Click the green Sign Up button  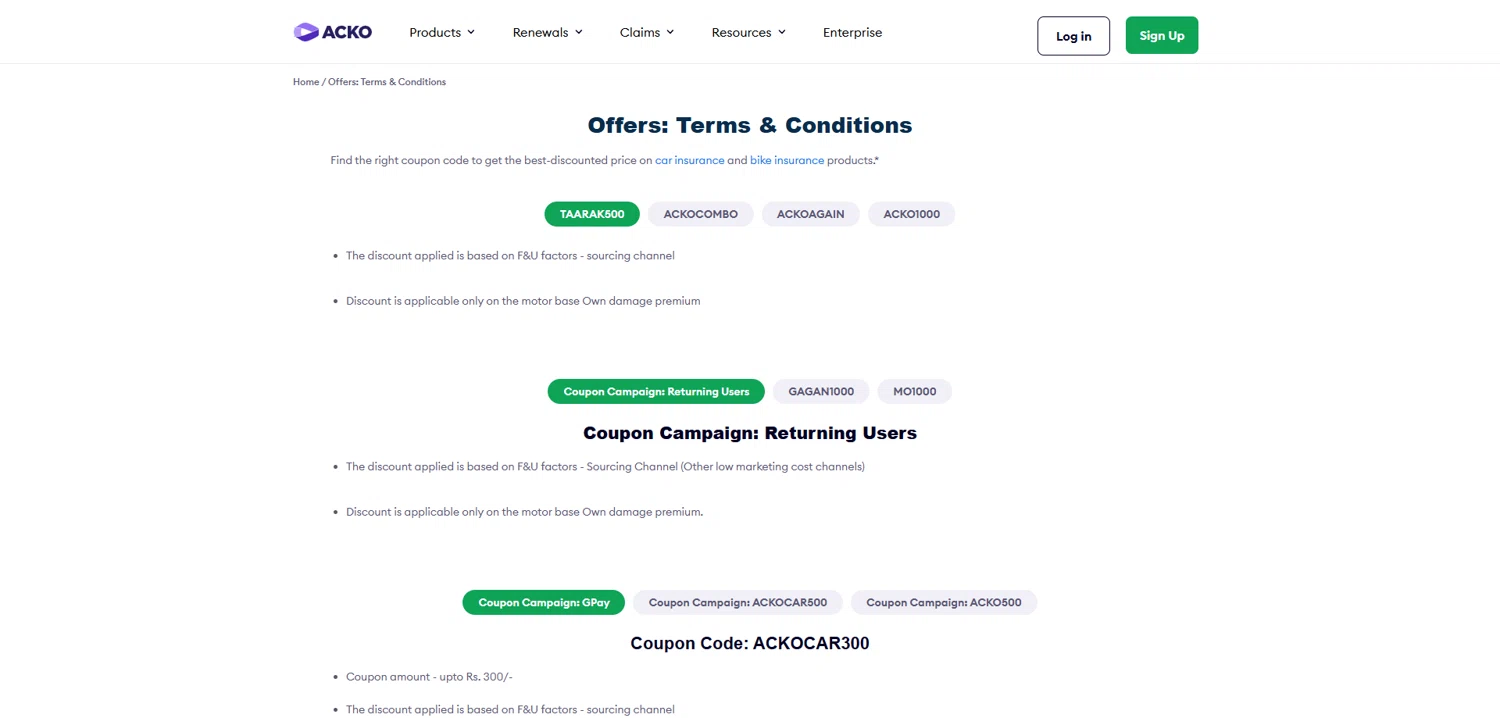click(x=1162, y=35)
